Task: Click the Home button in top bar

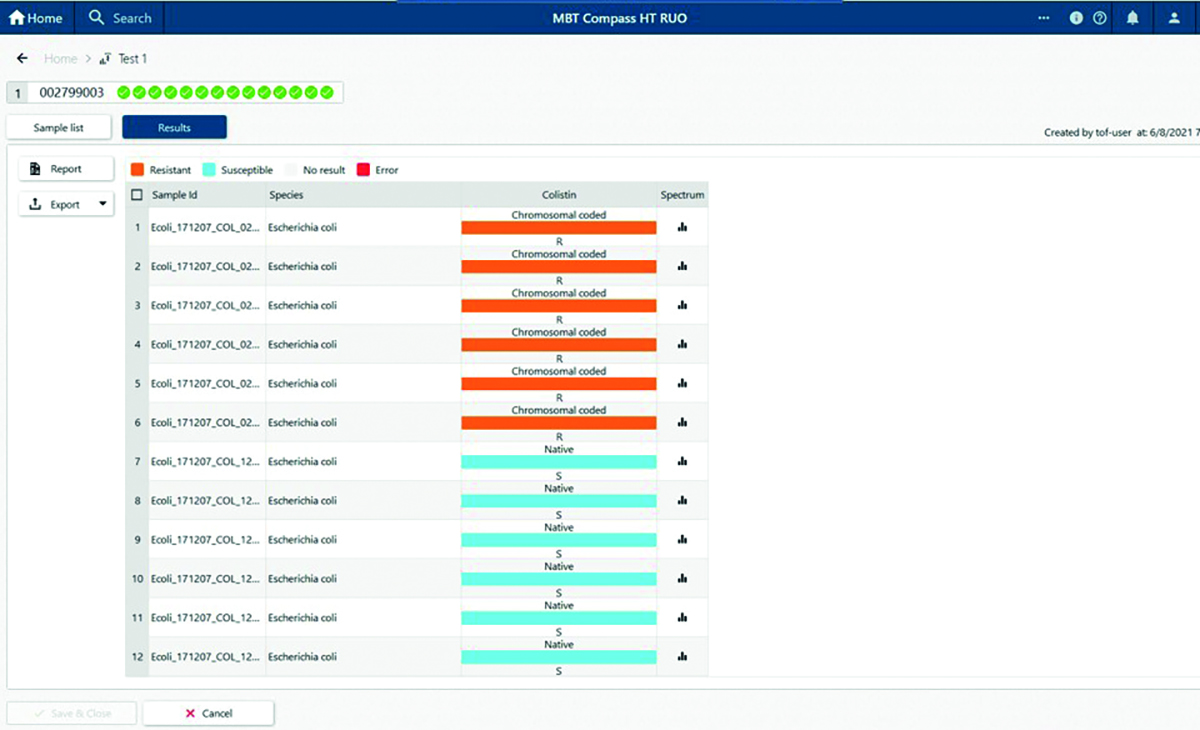Action: [36, 18]
